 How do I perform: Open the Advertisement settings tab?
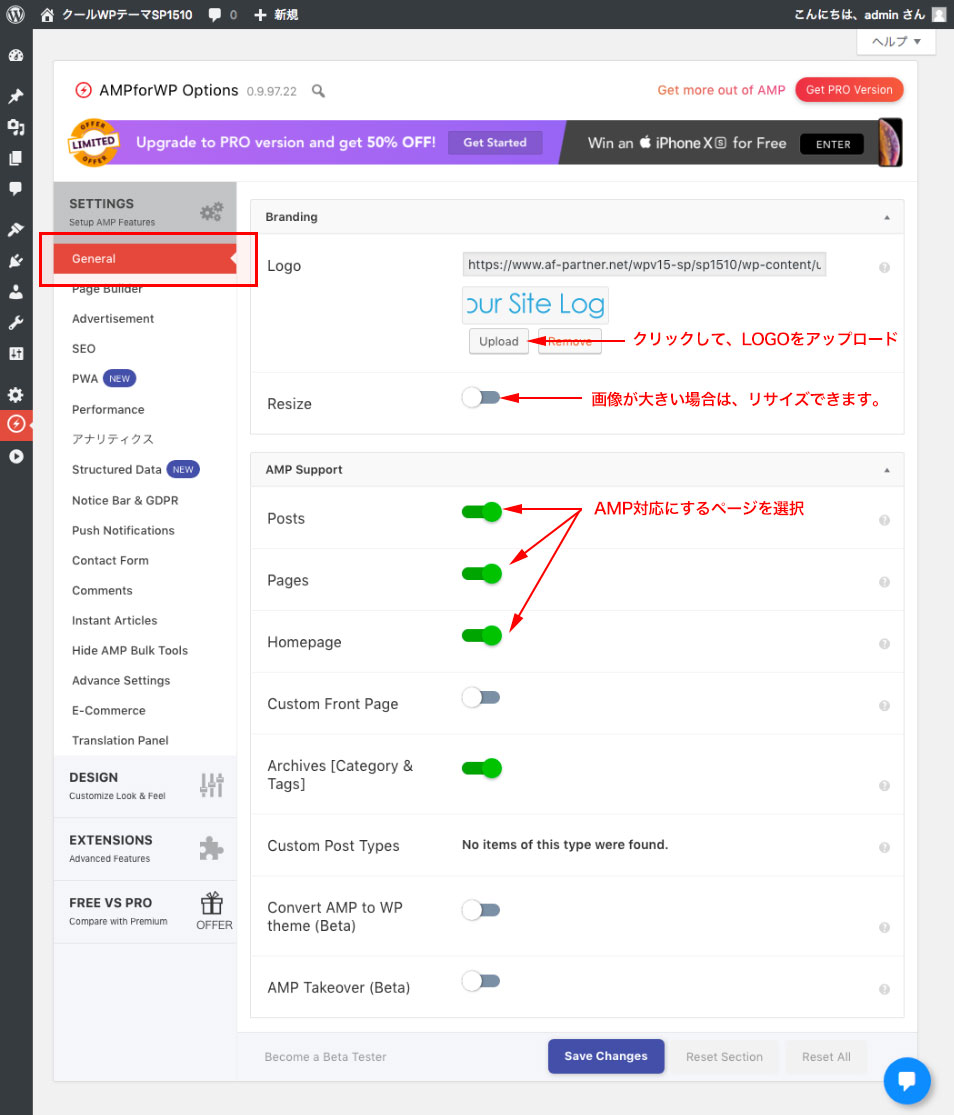coord(112,319)
